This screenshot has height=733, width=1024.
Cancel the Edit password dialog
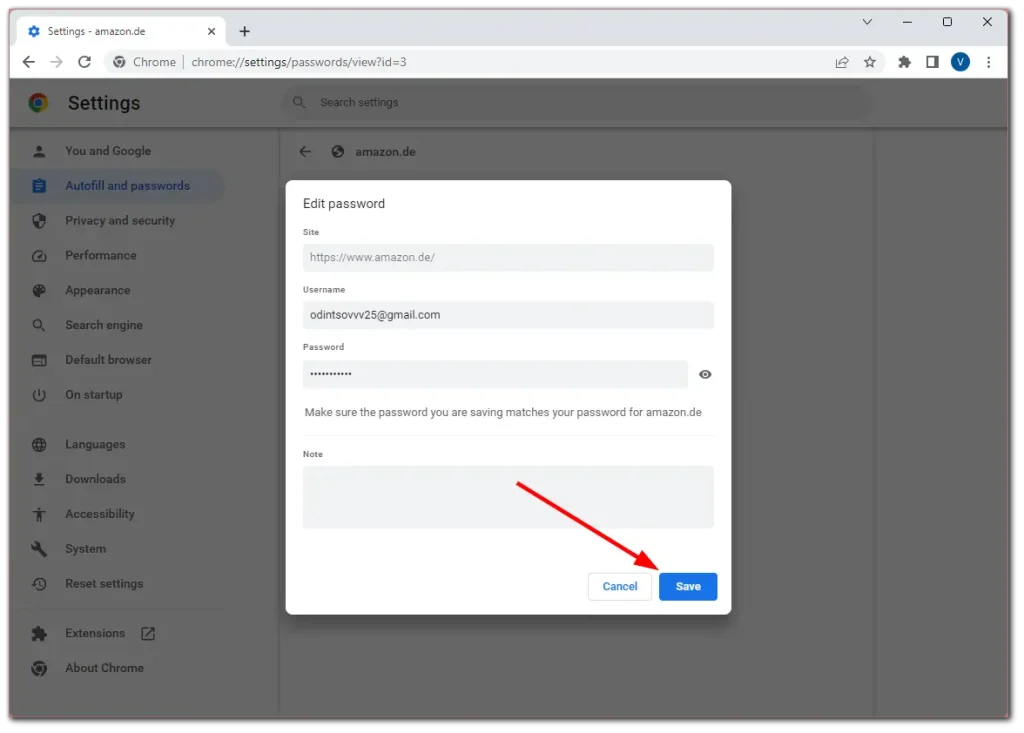pos(619,586)
